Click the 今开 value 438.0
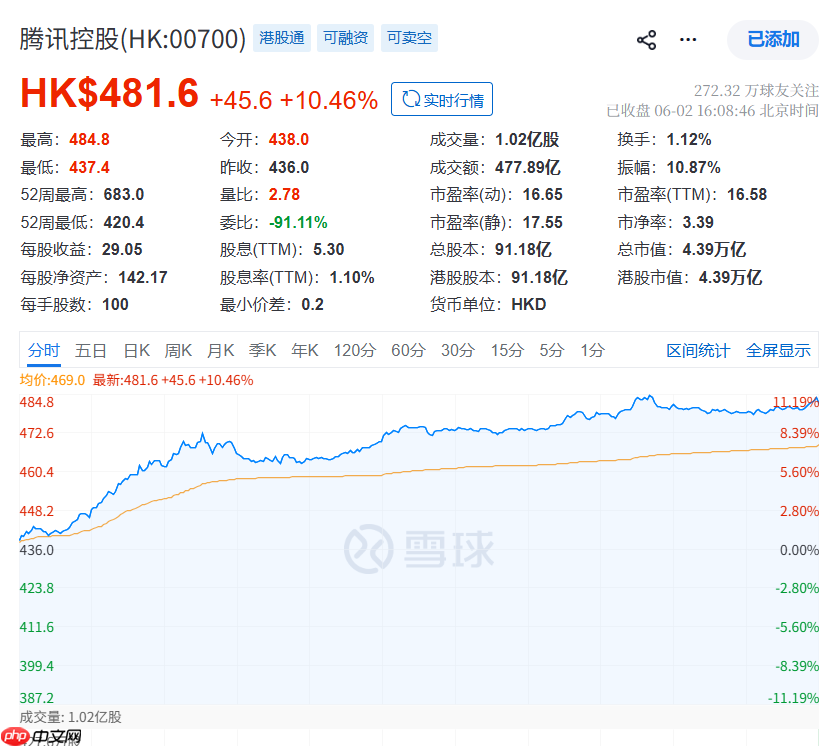The image size is (831, 746). tap(288, 140)
